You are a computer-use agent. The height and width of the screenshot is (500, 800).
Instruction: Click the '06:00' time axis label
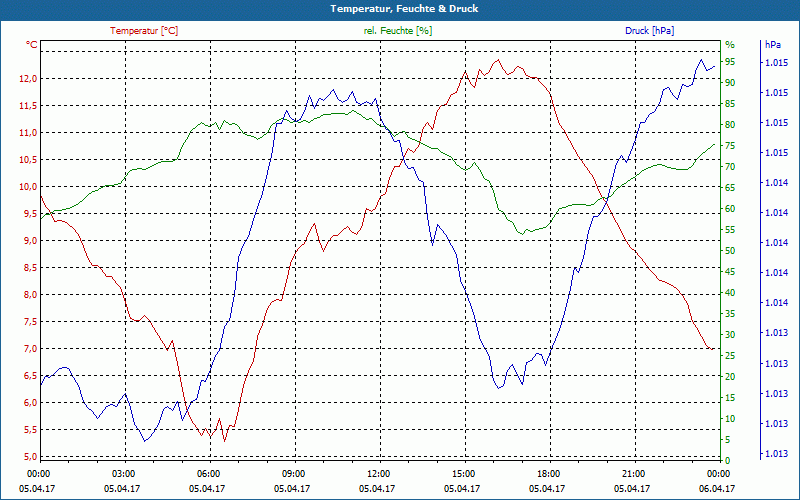tap(208, 473)
